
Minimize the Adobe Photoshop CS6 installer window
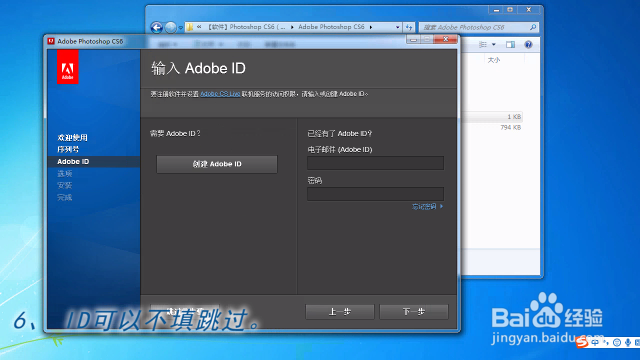click(x=413, y=39)
